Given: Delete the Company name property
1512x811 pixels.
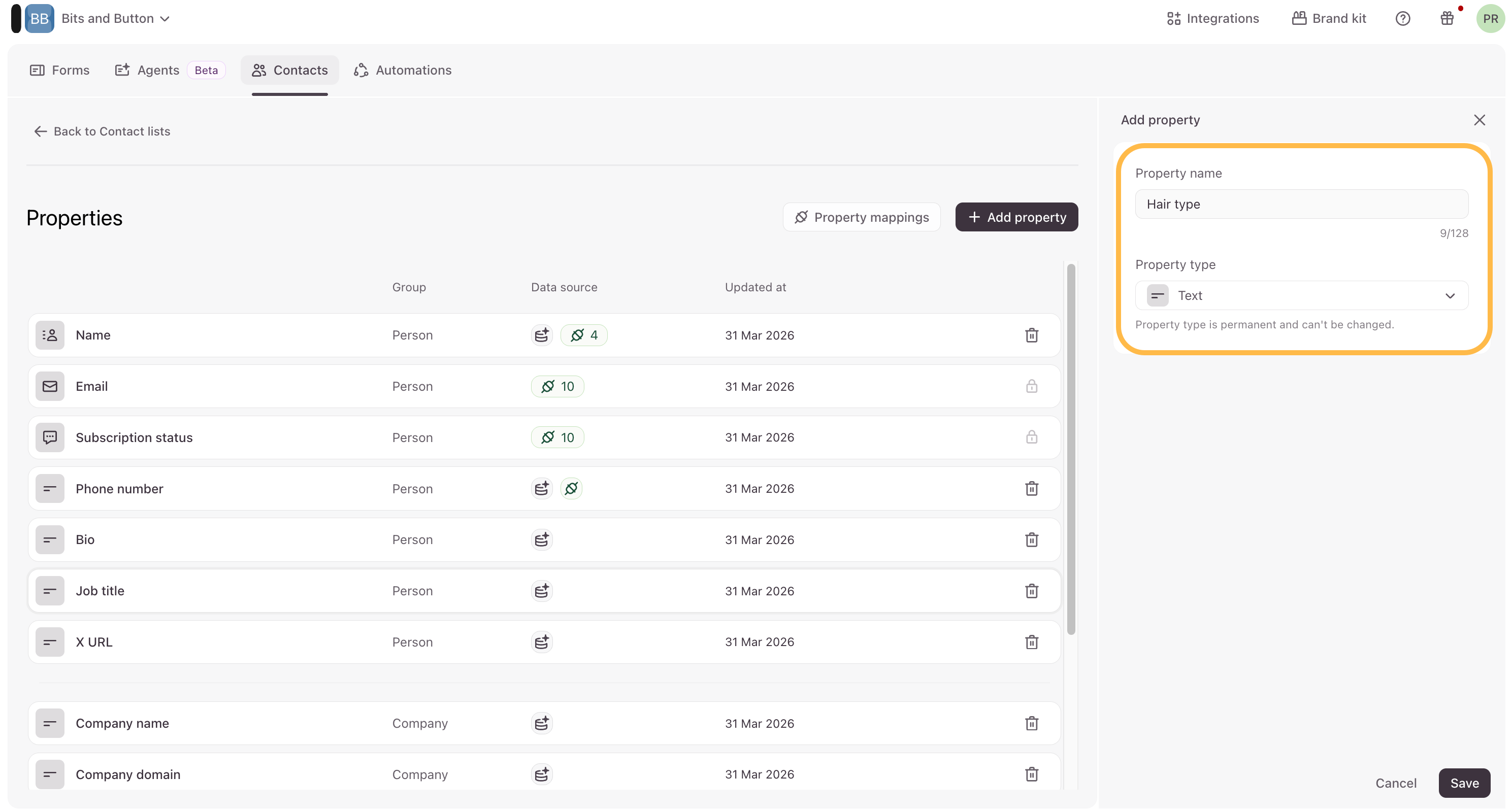Looking at the screenshot, I should [1031, 723].
